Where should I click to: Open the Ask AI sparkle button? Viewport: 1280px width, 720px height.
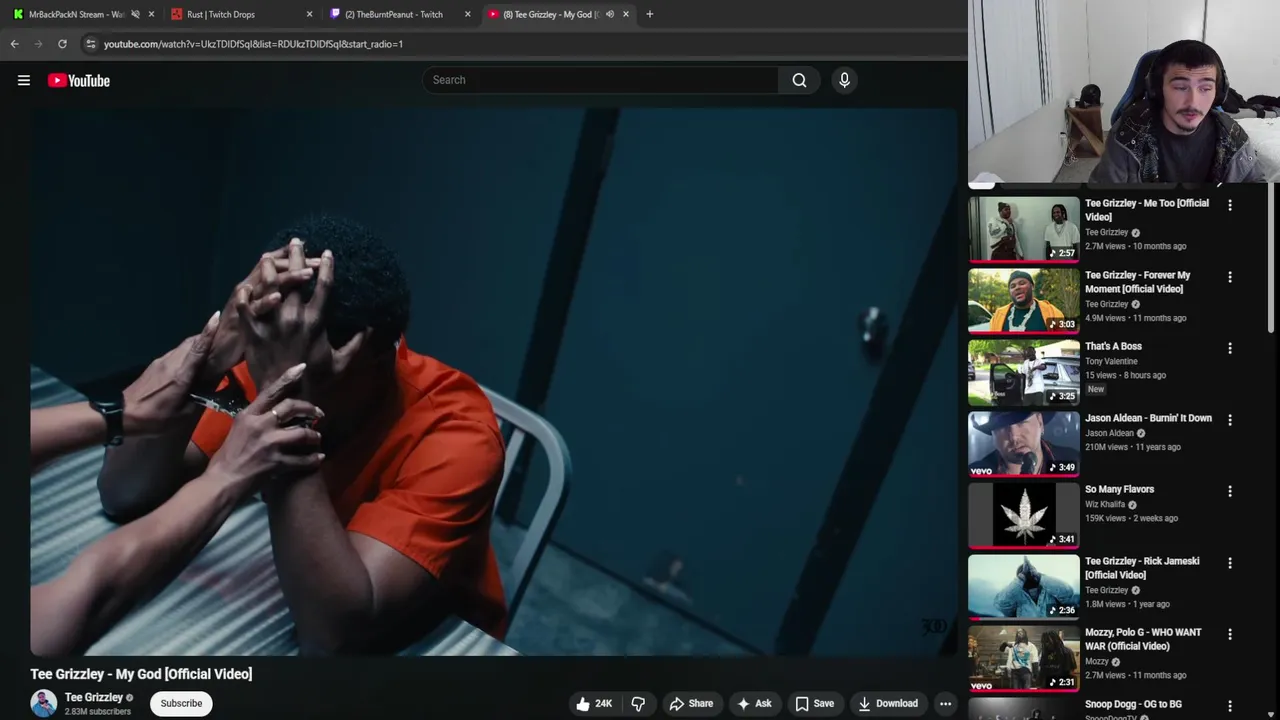pyautogui.click(x=754, y=703)
